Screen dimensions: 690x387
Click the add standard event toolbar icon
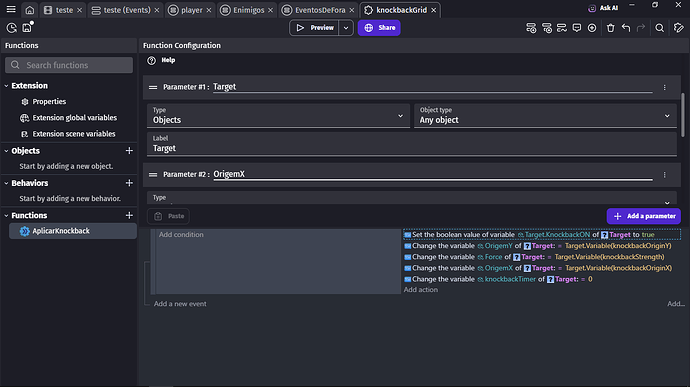point(562,28)
